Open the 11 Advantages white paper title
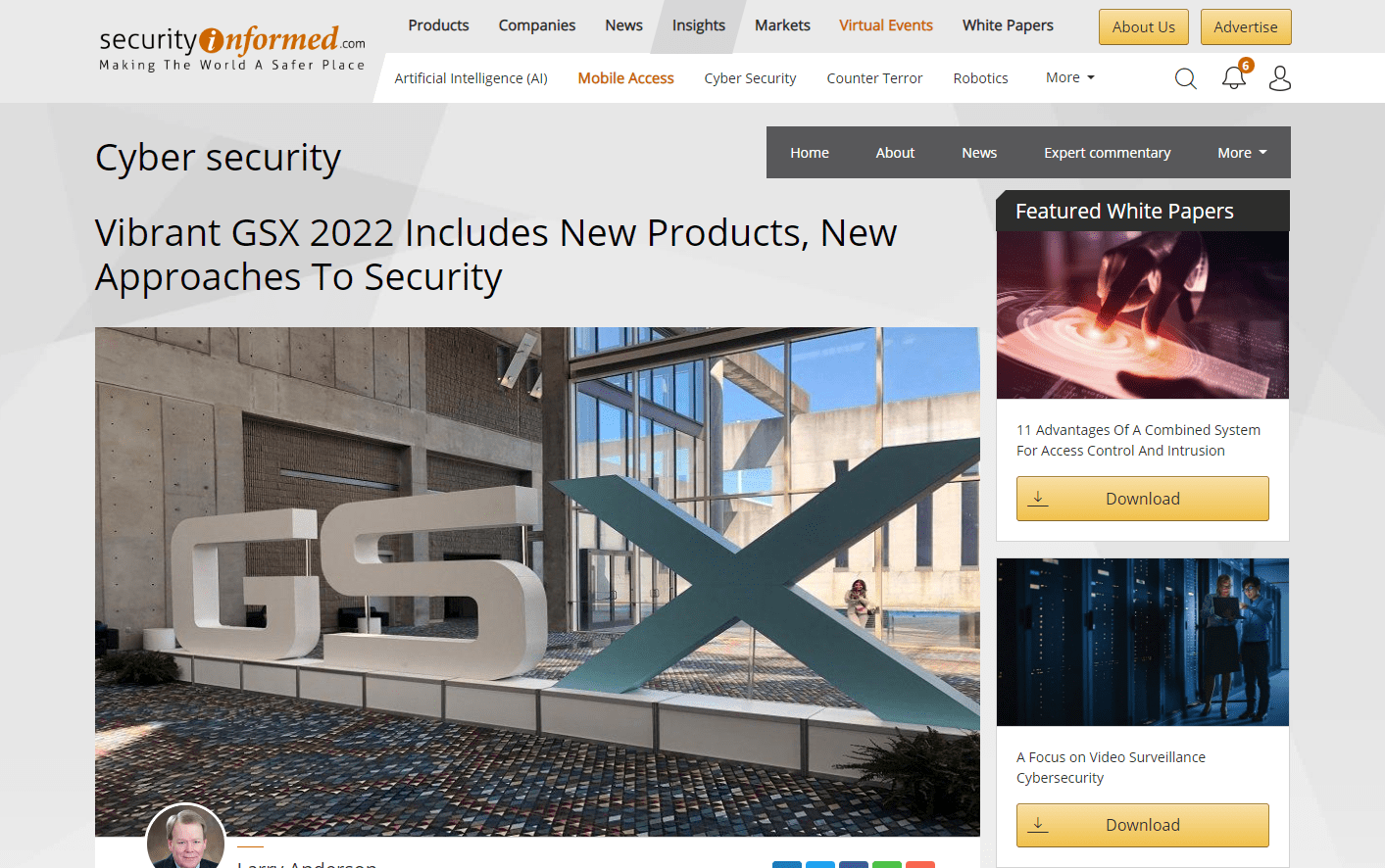The width and height of the screenshot is (1385, 868). point(1138,440)
